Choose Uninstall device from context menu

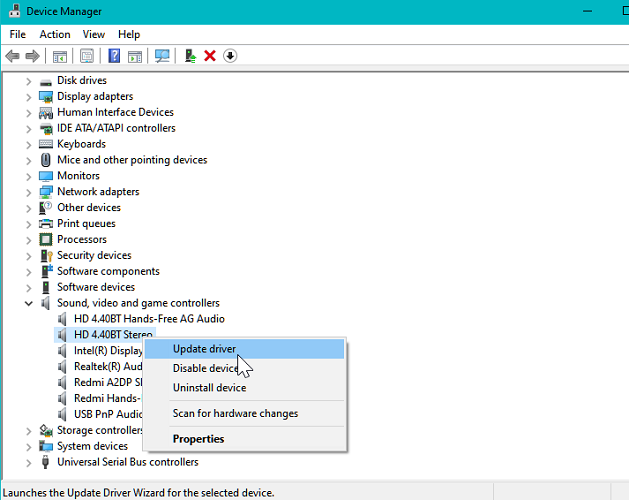pyautogui.click(x=244, y=388)
